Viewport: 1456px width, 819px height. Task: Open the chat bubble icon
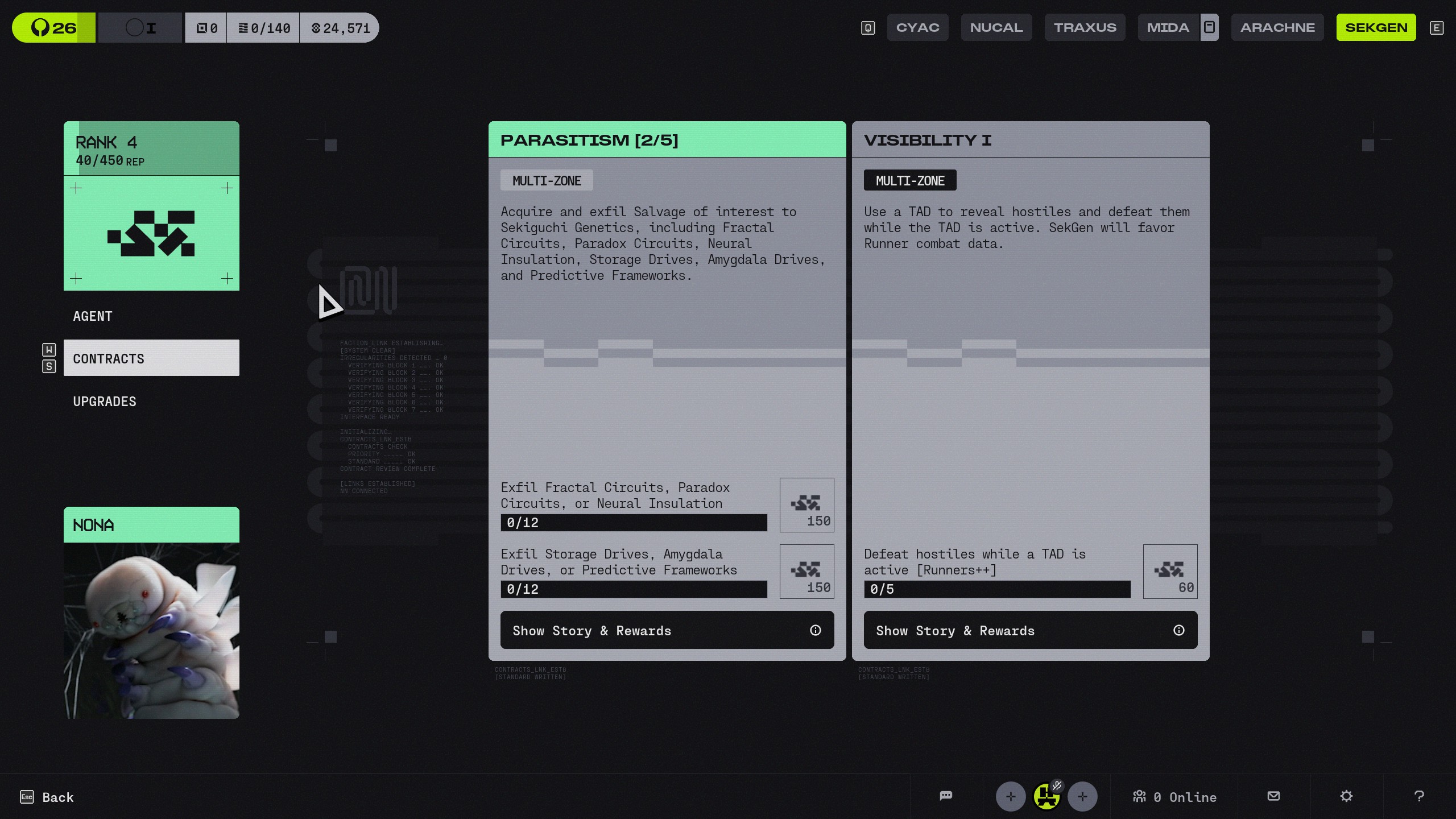tap(946, 796)
